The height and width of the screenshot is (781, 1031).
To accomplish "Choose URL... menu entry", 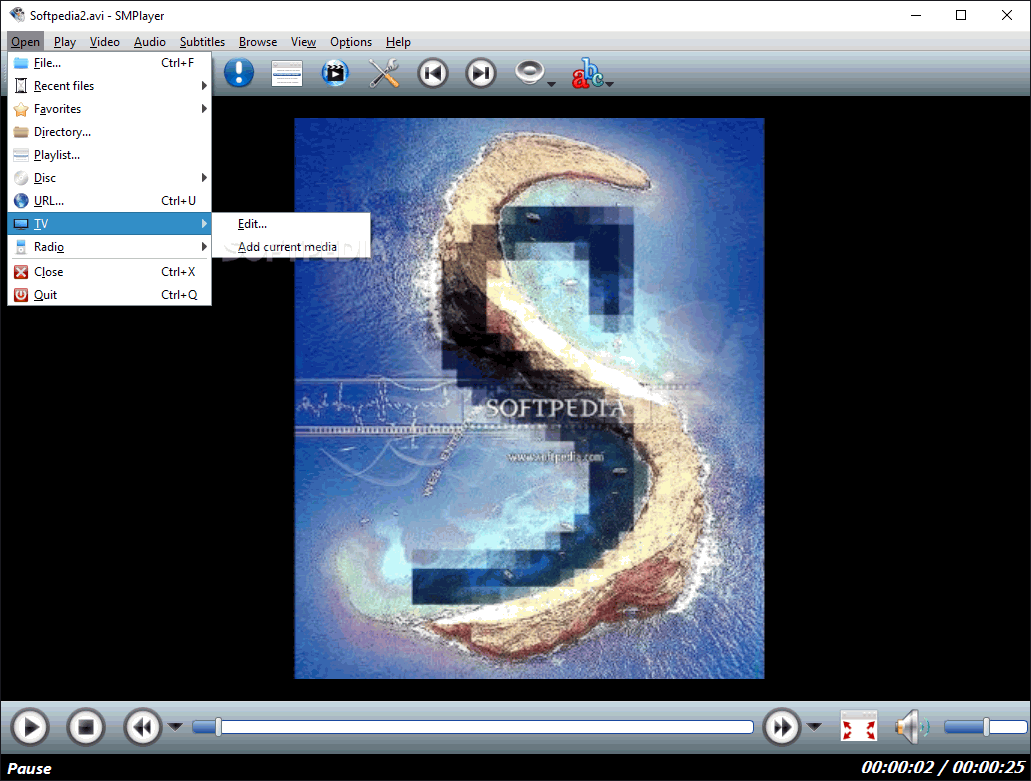I will point(109,201).
